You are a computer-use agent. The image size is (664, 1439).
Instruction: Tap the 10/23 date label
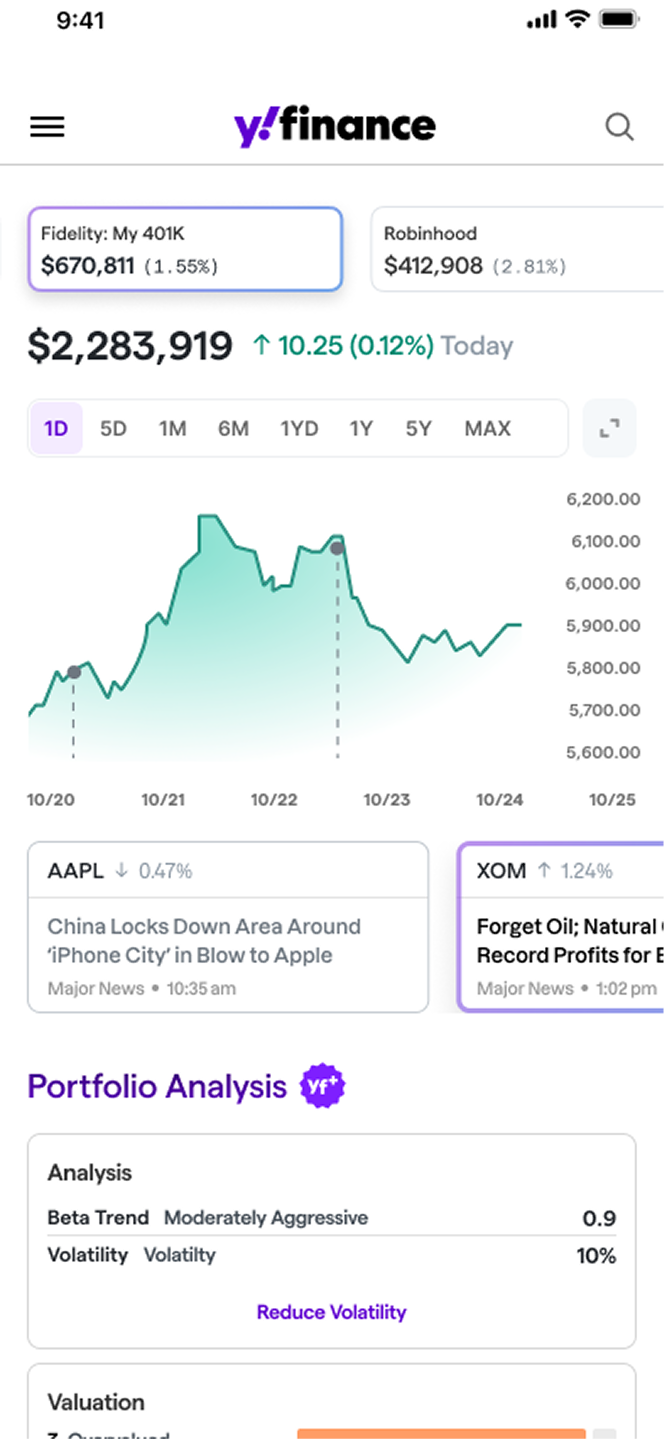[x=387, y=800]
